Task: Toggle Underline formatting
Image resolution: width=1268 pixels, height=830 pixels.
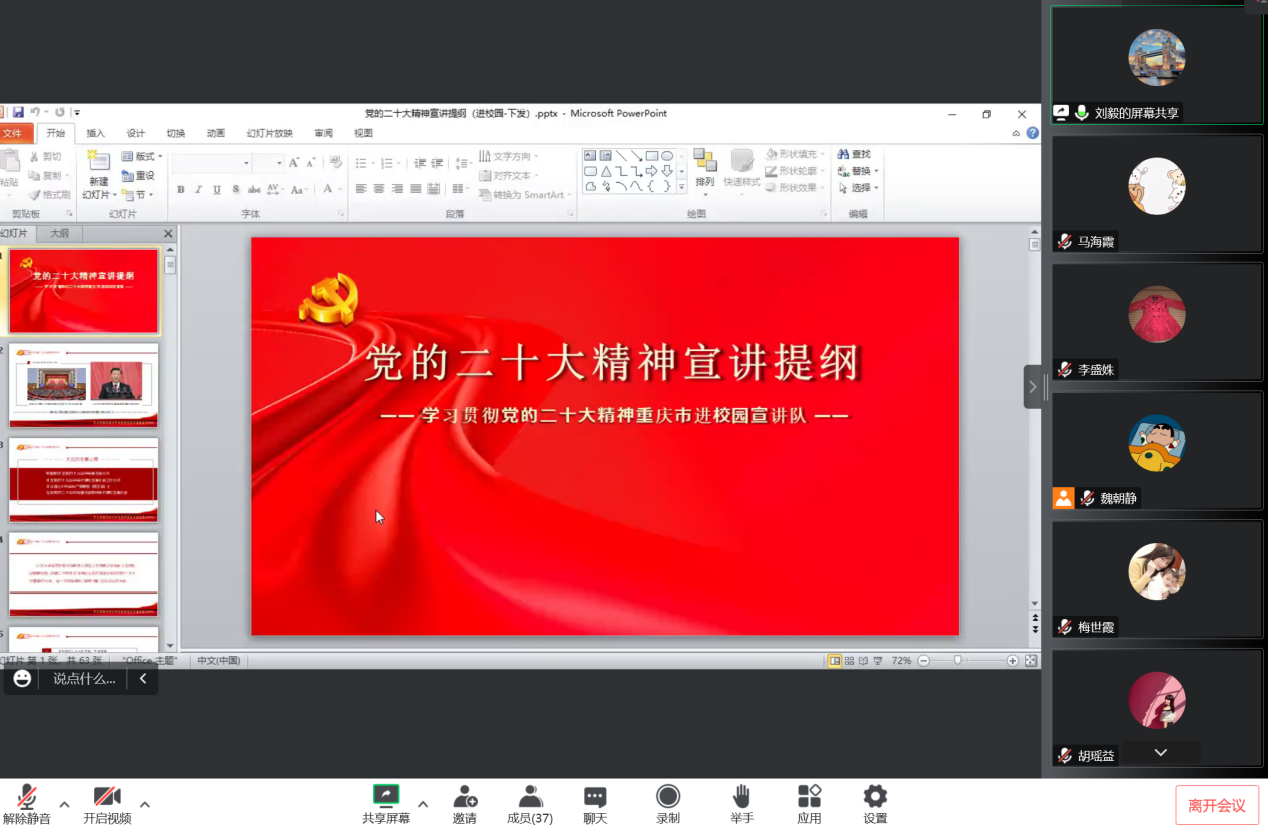Action: [x=217, y=189]
